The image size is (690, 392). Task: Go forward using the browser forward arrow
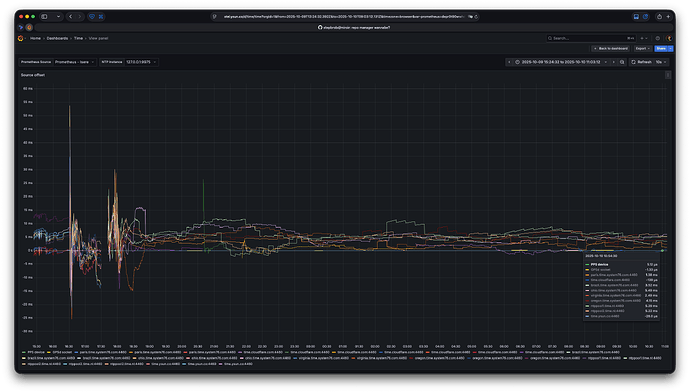80,17
